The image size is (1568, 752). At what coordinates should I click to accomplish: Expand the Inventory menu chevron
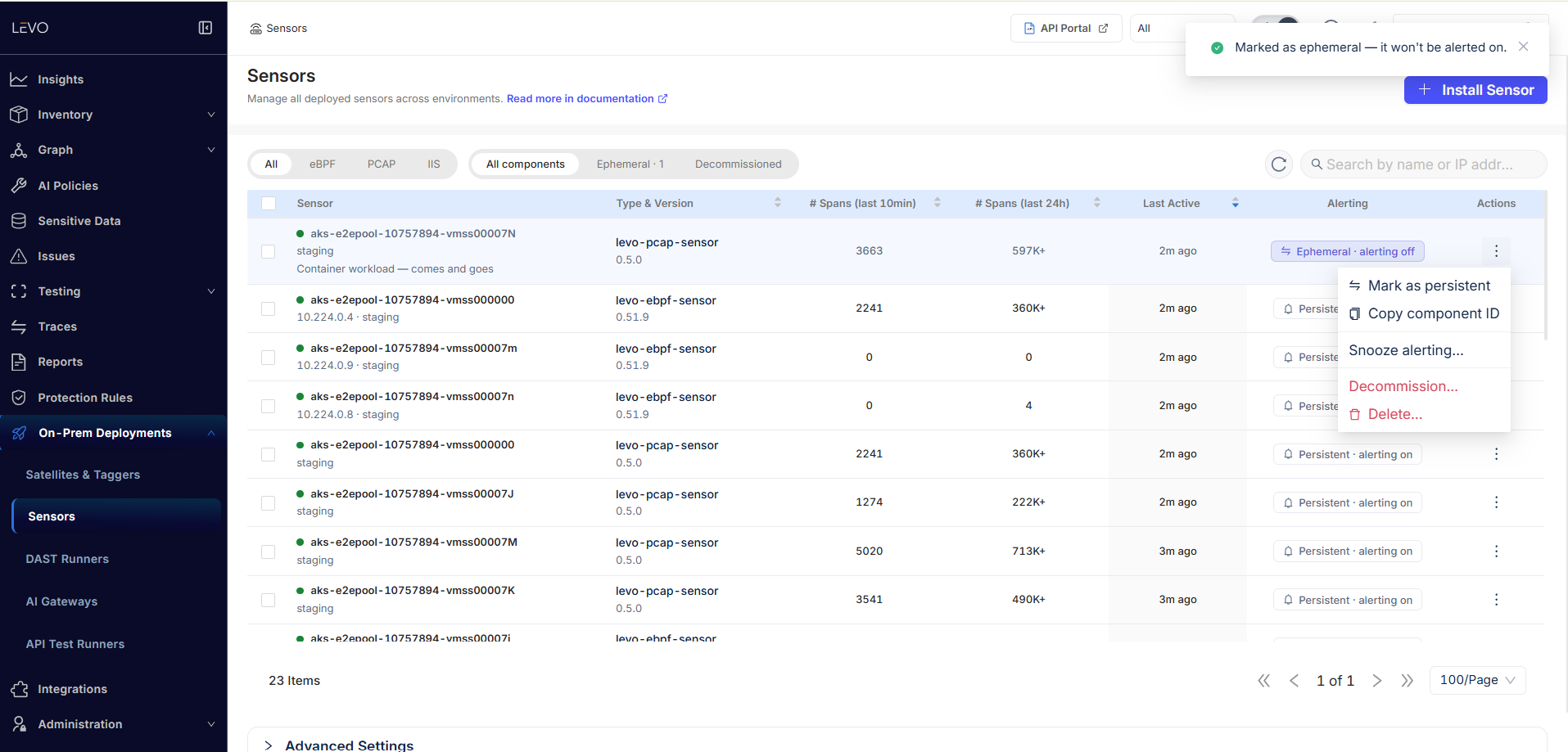tap(211, 115)
